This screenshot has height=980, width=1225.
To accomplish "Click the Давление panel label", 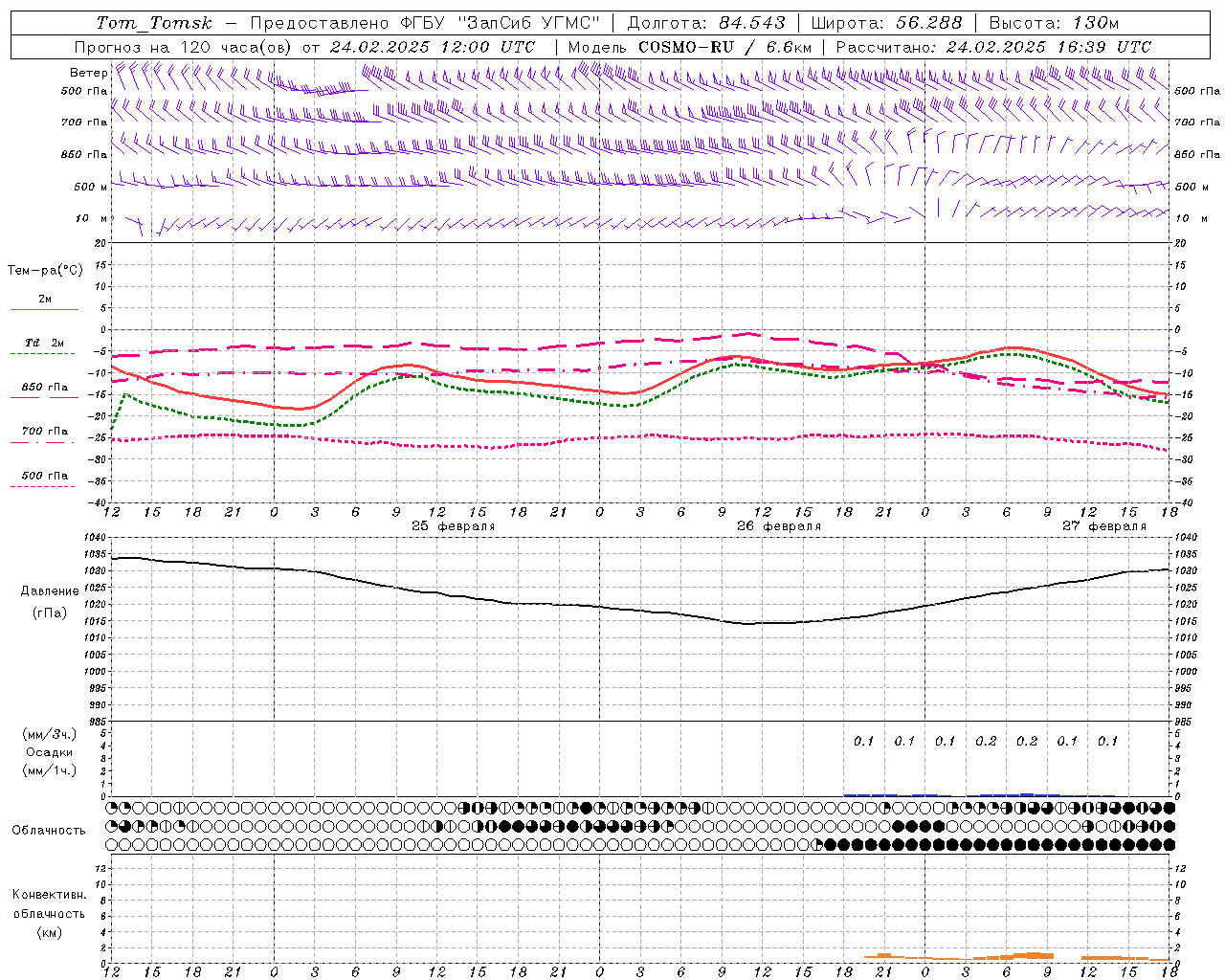I will pos(50,591).
